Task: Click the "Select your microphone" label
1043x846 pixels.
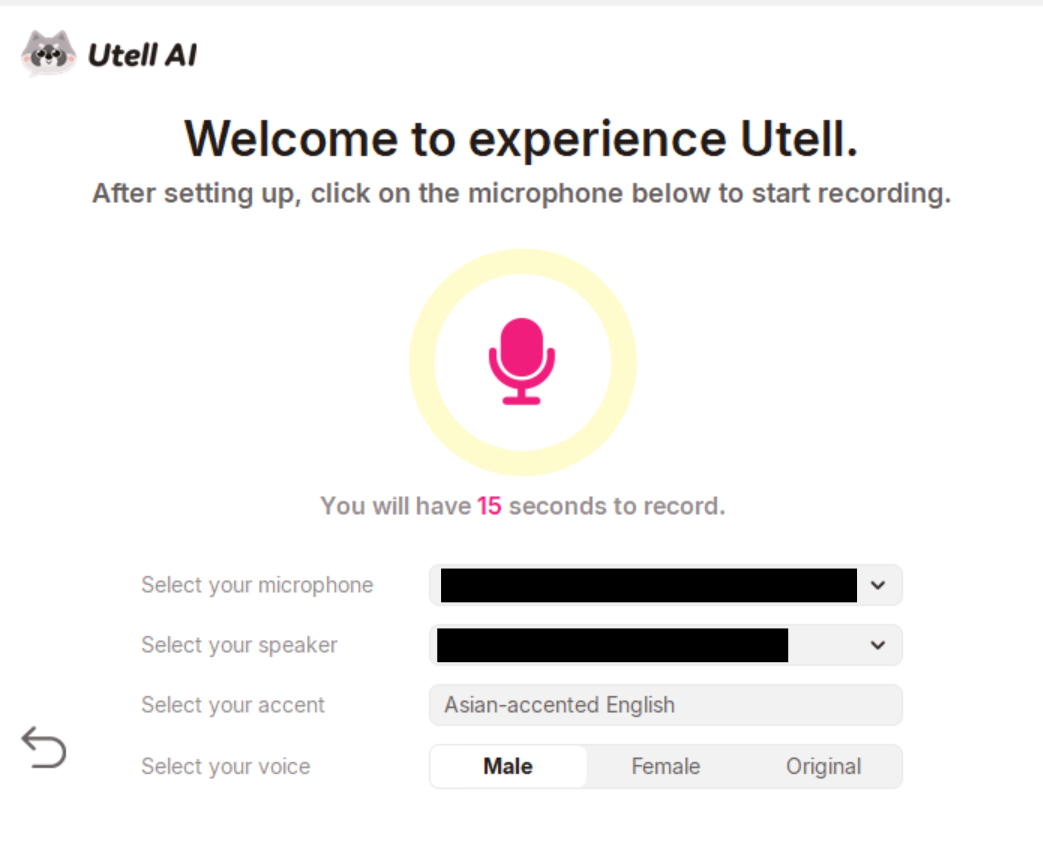Action: (257, 585)
